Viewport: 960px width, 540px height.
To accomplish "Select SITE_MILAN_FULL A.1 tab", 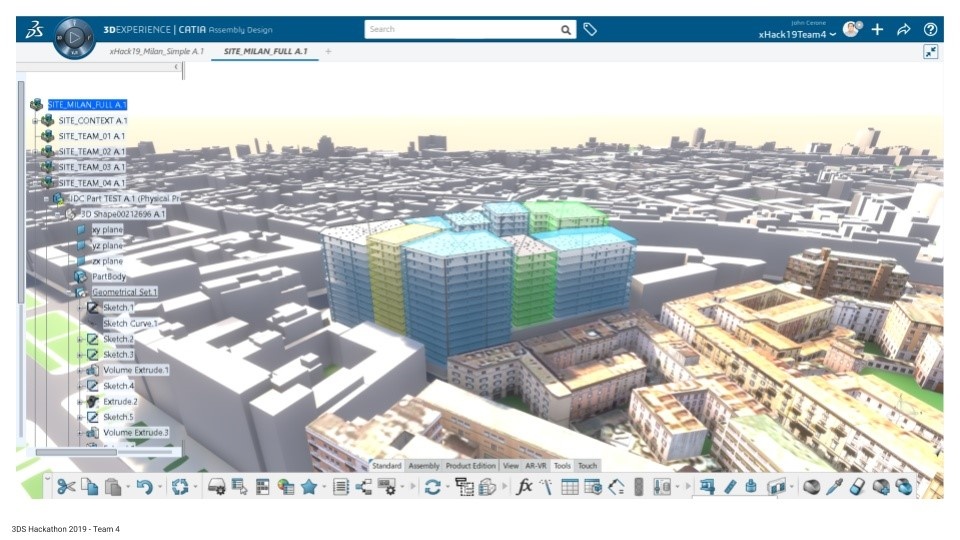I will point(266,51).
